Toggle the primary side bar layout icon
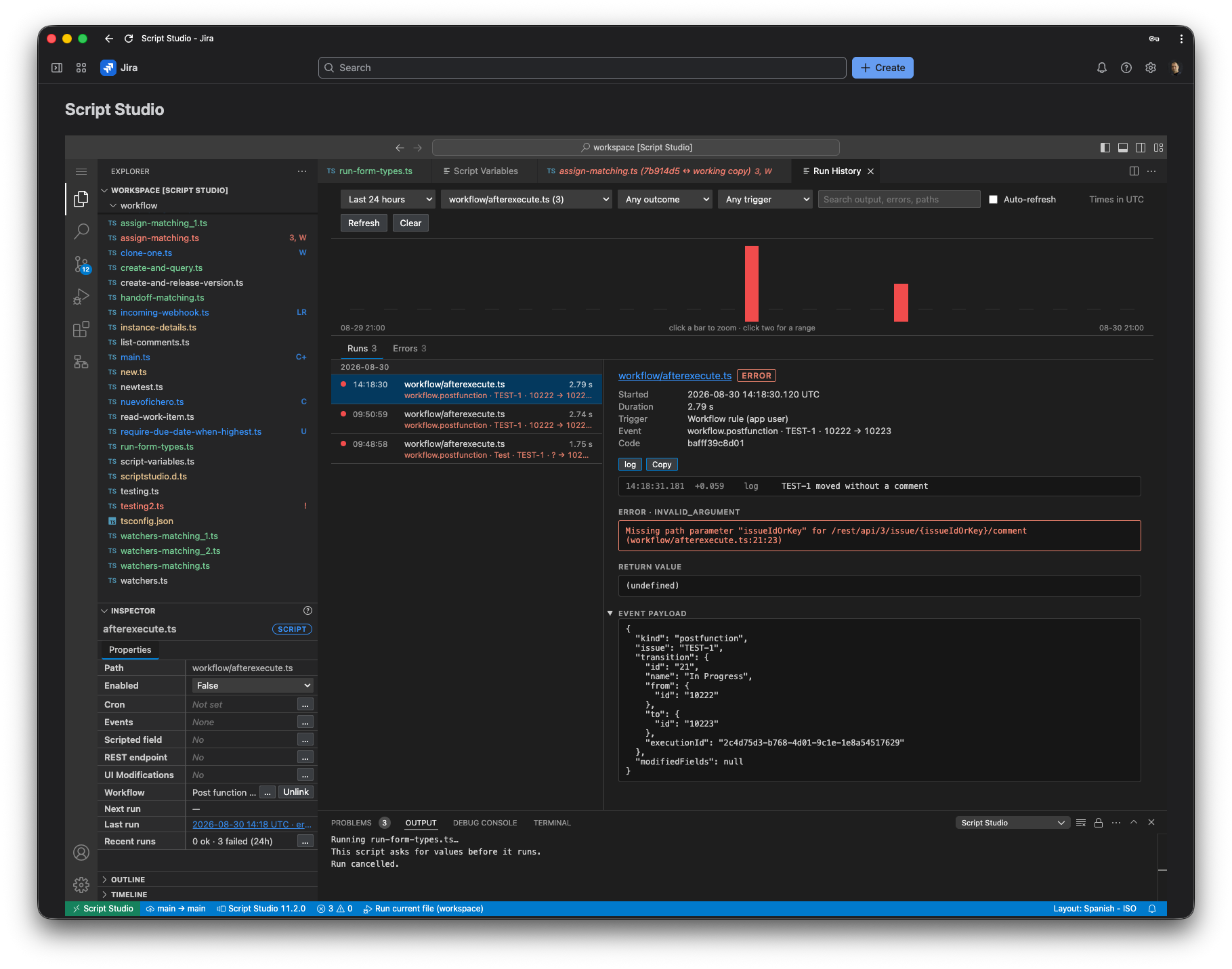The height and width of the screenshot is (969, 1232). tap(1105, 148)
